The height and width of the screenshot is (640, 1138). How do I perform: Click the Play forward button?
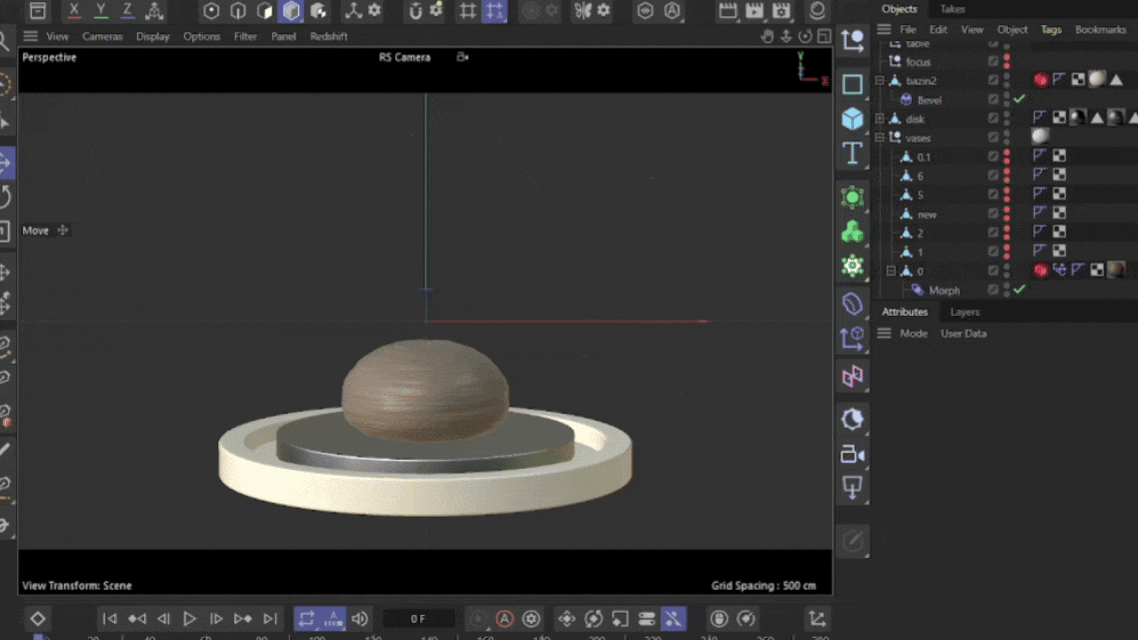click(189, 619)
